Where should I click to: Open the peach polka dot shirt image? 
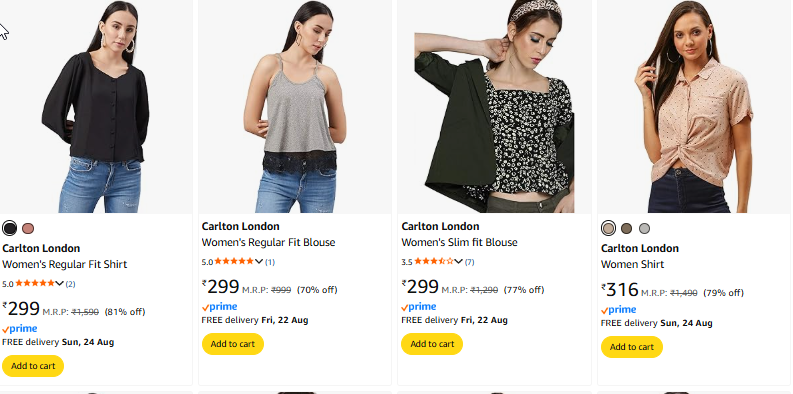click(693, 106)
